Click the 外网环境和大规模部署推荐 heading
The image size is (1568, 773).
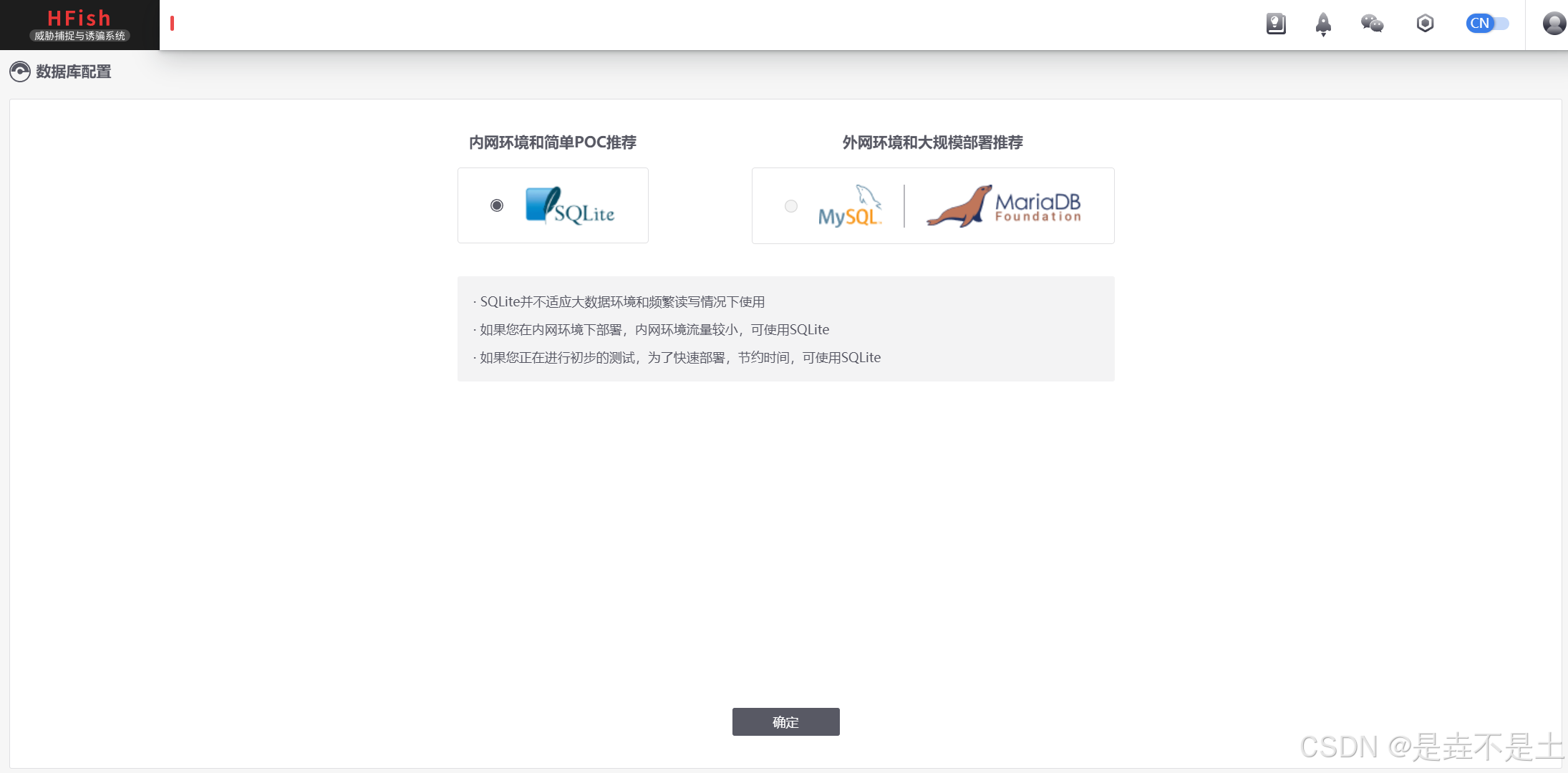[x=932, y=142]
